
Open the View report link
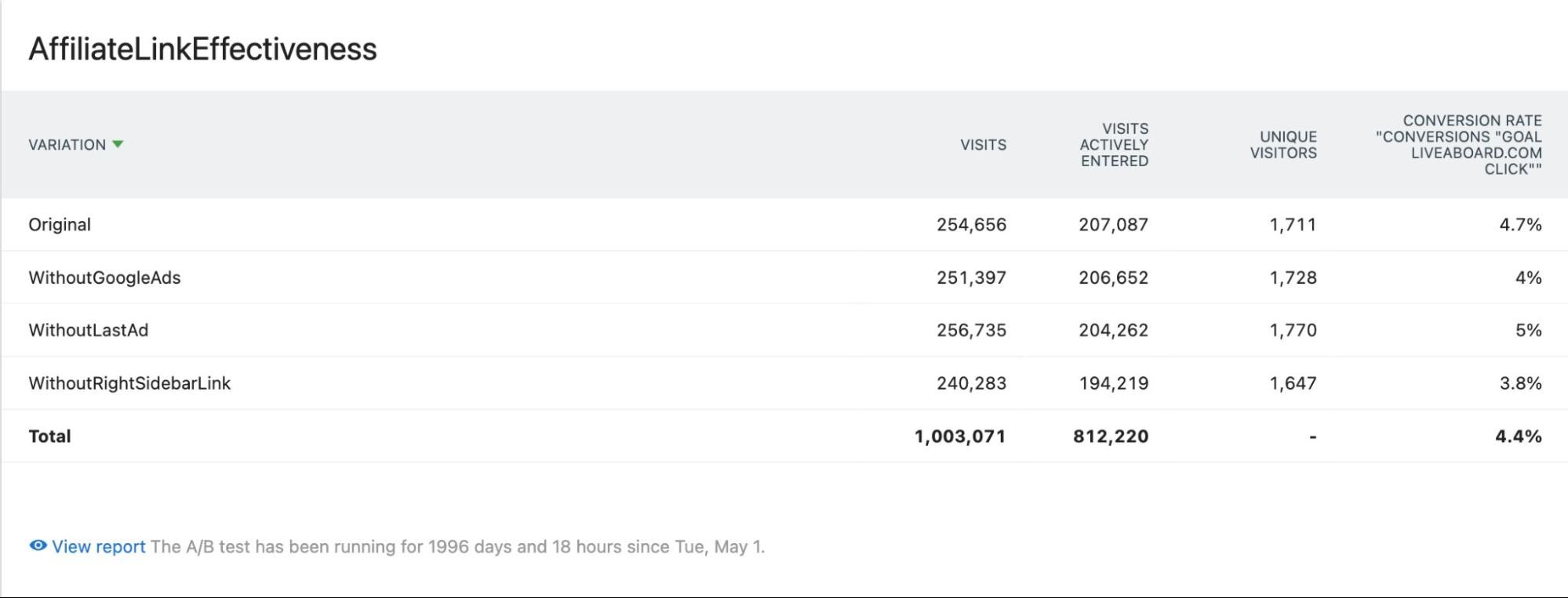[x=99, y=546]
